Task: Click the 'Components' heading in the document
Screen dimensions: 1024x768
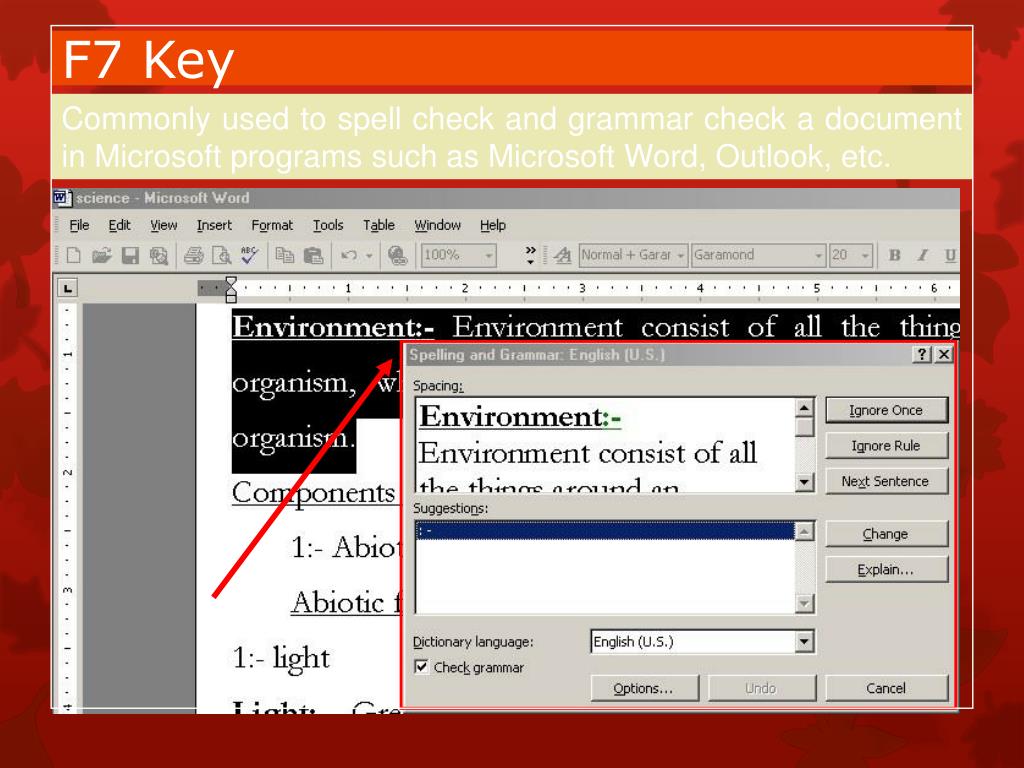Action: point(313,493)
